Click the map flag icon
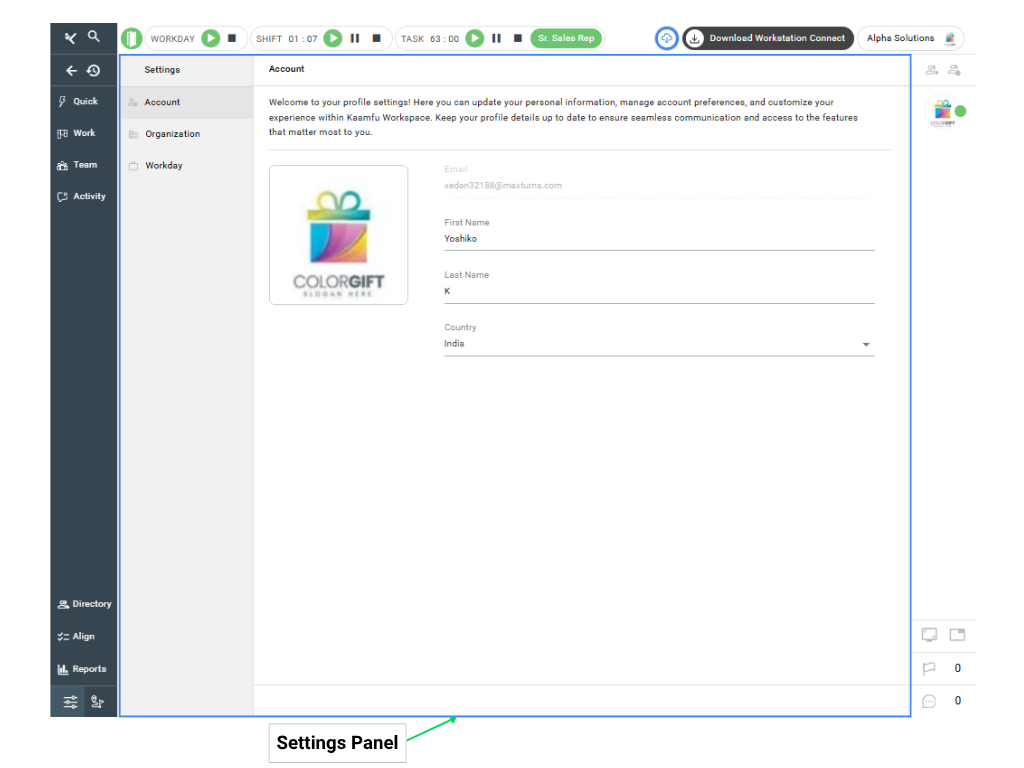Screen dimensions: 1024x768 tap(97, 702)
